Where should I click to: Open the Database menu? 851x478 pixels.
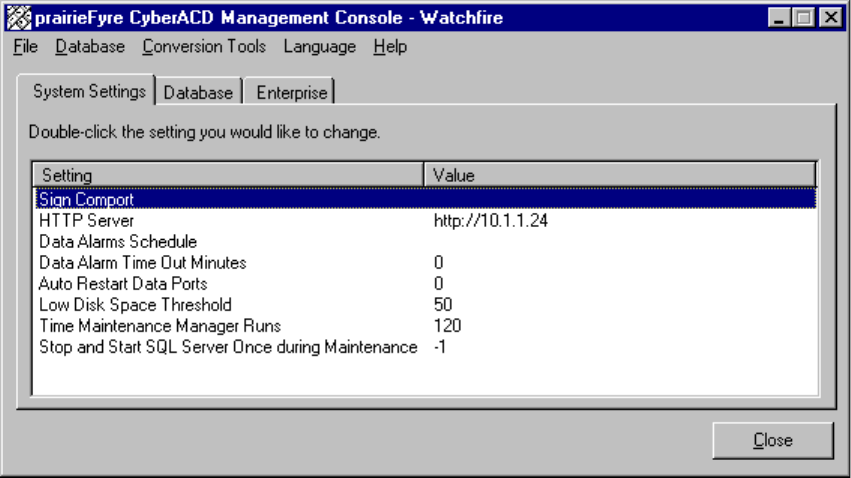click(90, 47)
